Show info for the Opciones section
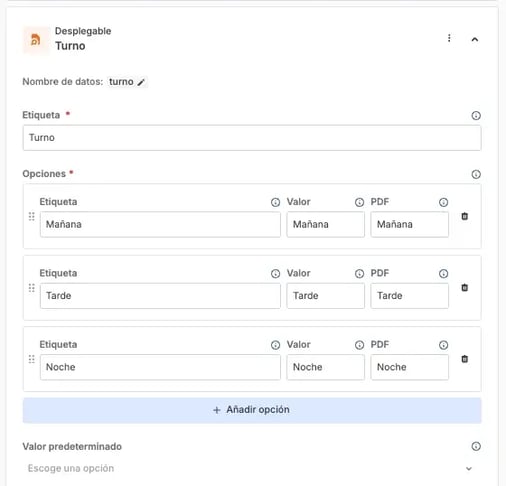Viewport: 506px width, 486px height. tap(476, 174)
